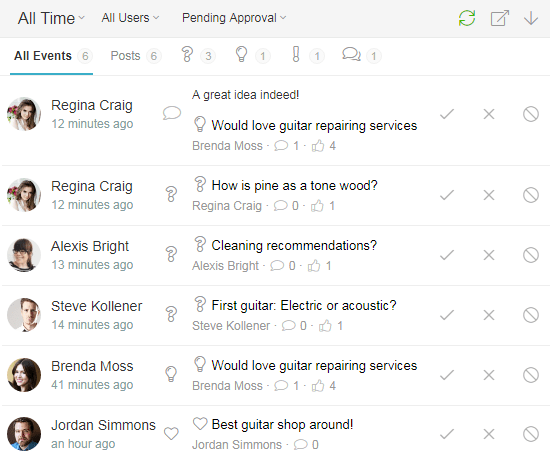
Task: Show comments tab with speech bubbles
Action: tap(362, 55)
